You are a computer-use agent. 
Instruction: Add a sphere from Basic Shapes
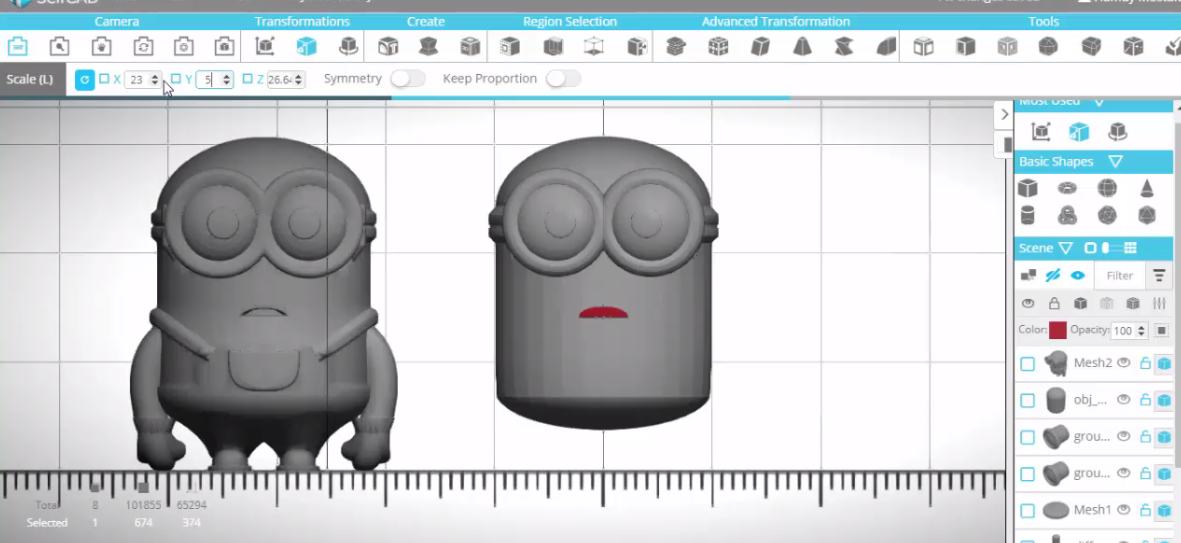[1106, 188]
